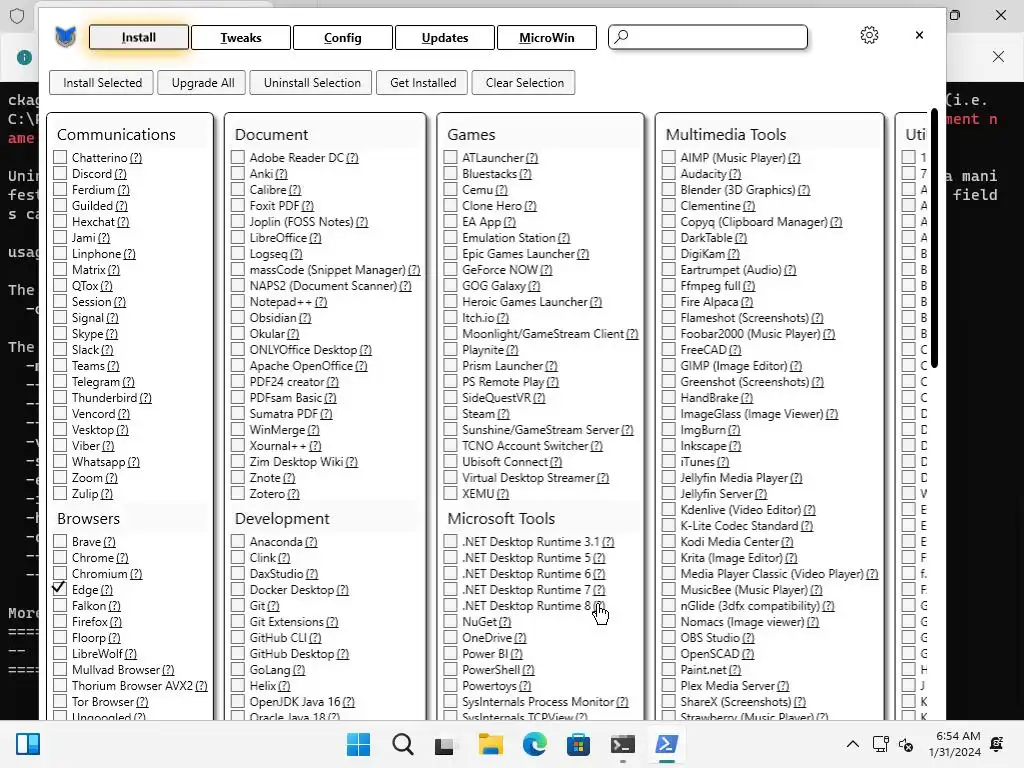This screenshot has height=768, width=1024.
Task: Open widgets panel on taskbar
Action: pos(28,744)
